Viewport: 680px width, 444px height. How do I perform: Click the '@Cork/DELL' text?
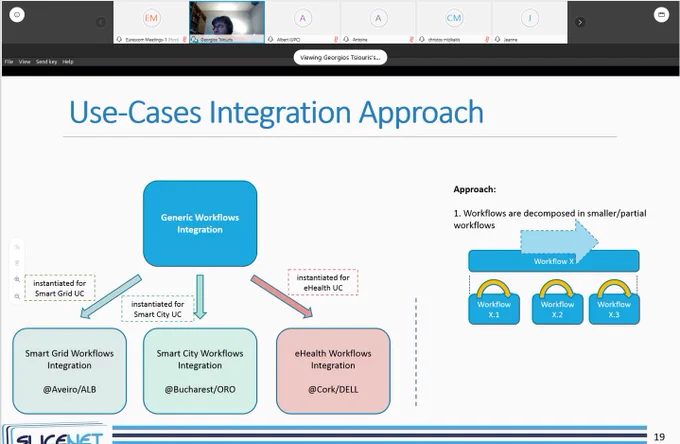click(x=333, y=389)
